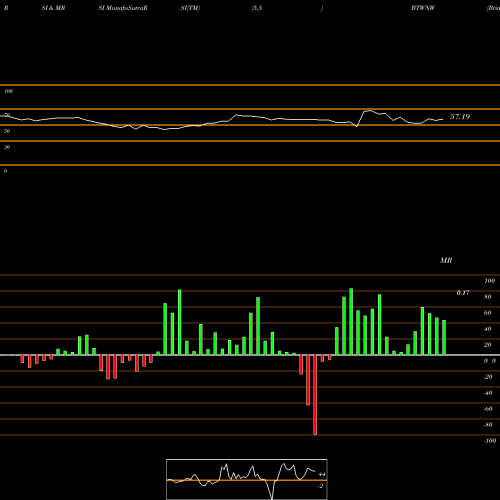
Task: Click the MR label above the bar chart
Action: coord(446,260)
